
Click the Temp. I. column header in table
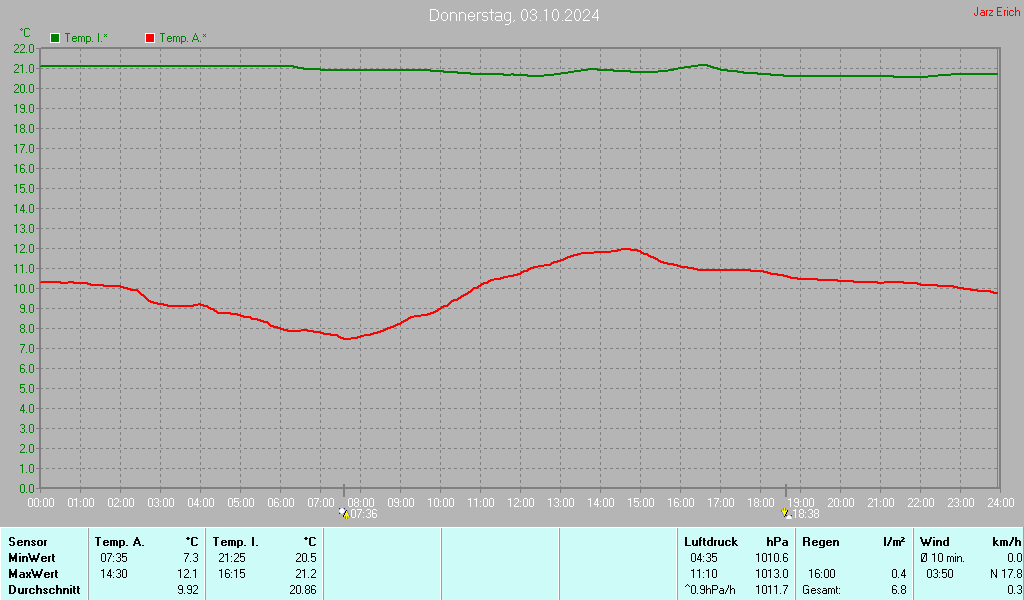pos(236,542)
